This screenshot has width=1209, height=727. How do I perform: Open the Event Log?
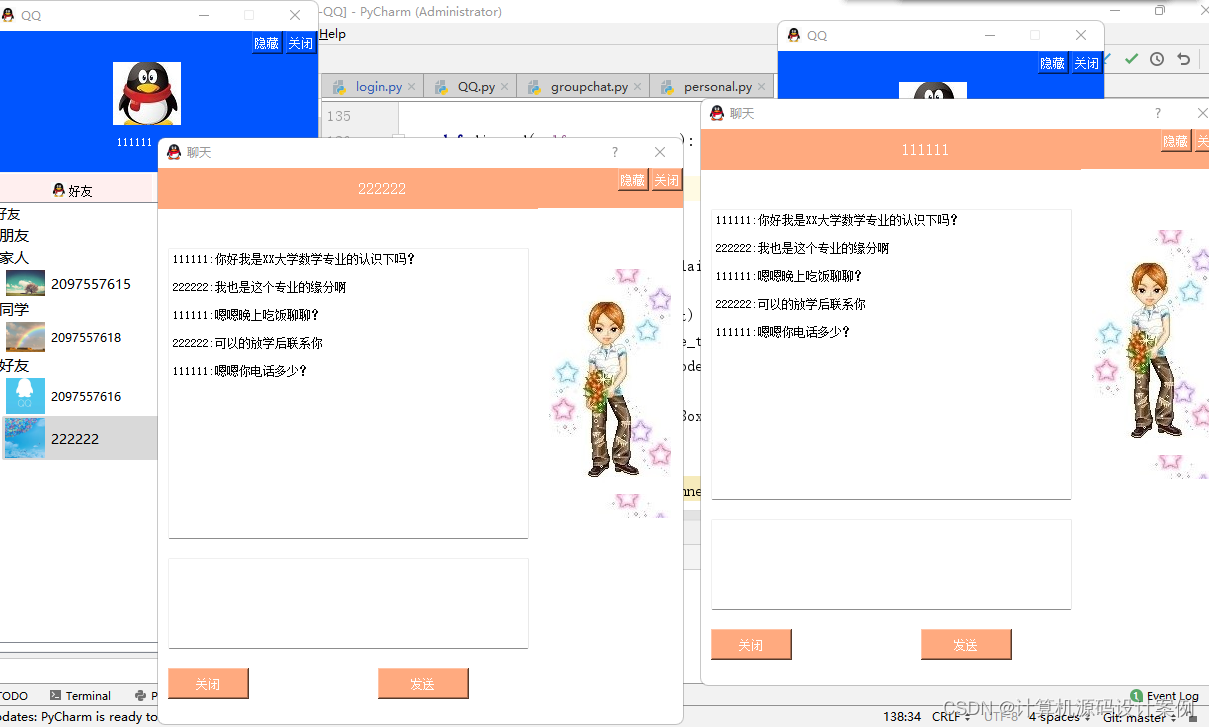1165,696
